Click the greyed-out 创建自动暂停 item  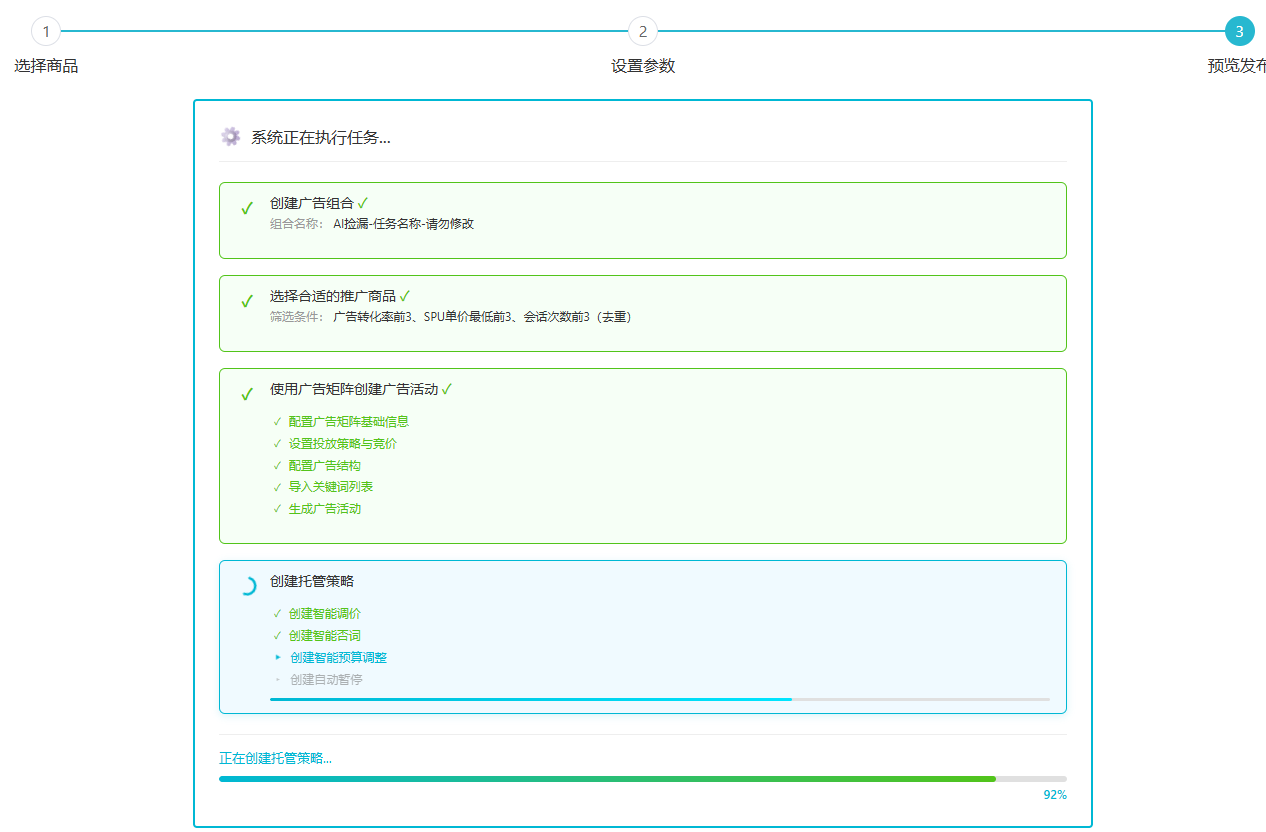[326, 680]
